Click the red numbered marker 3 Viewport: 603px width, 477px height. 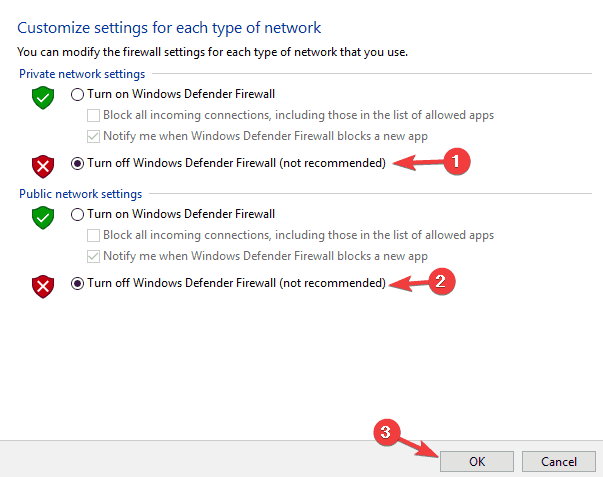tap(387, 431)
